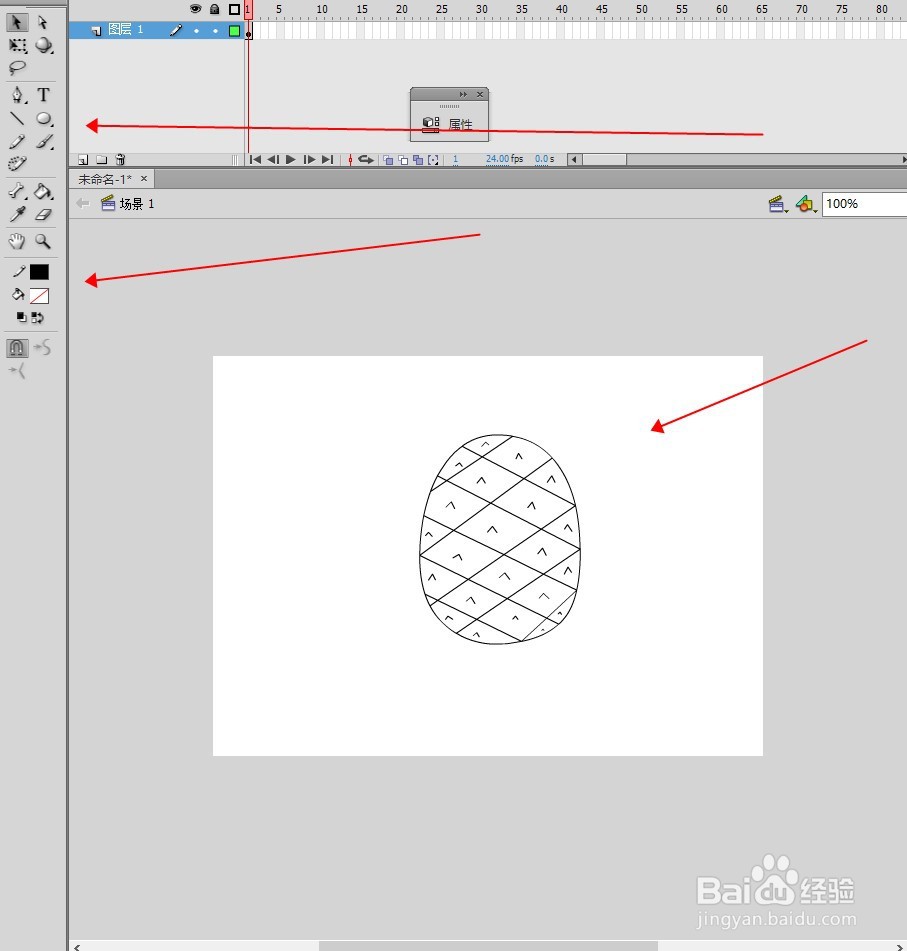Hide 图层 1 using the eye column

point(196,31)
